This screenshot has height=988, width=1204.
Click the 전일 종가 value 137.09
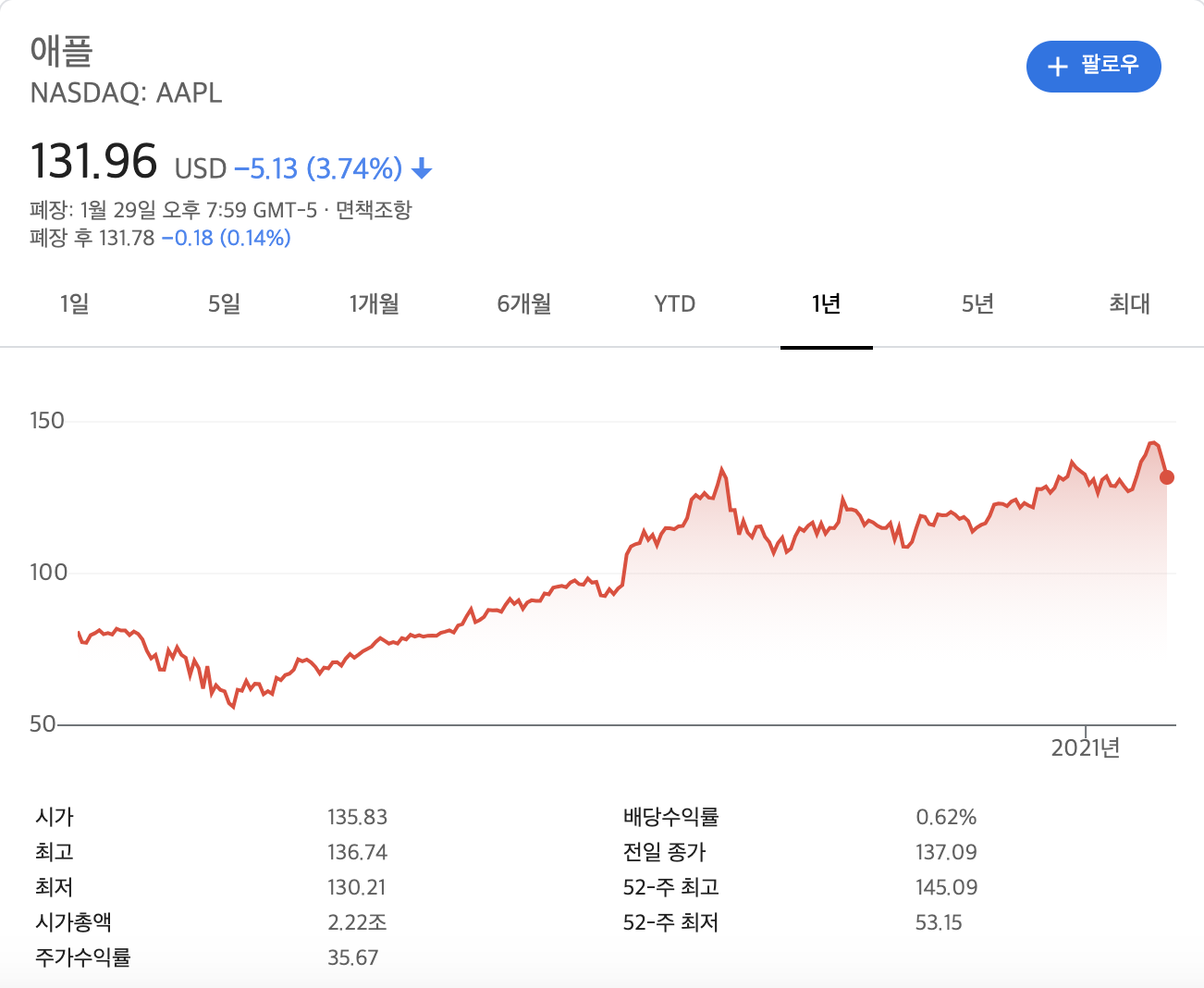[946, 852]
